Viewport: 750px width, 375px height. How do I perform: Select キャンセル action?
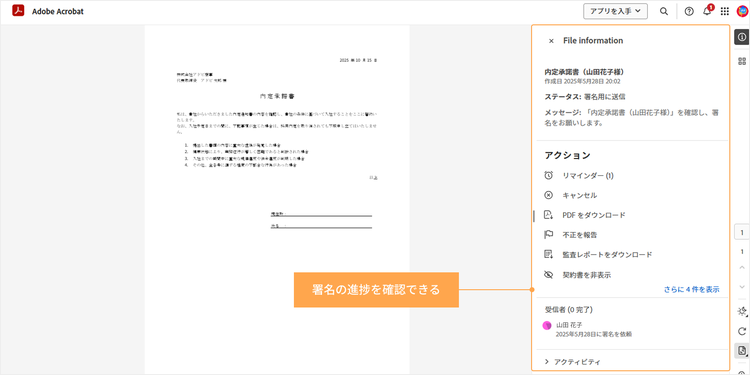[580, 195]
